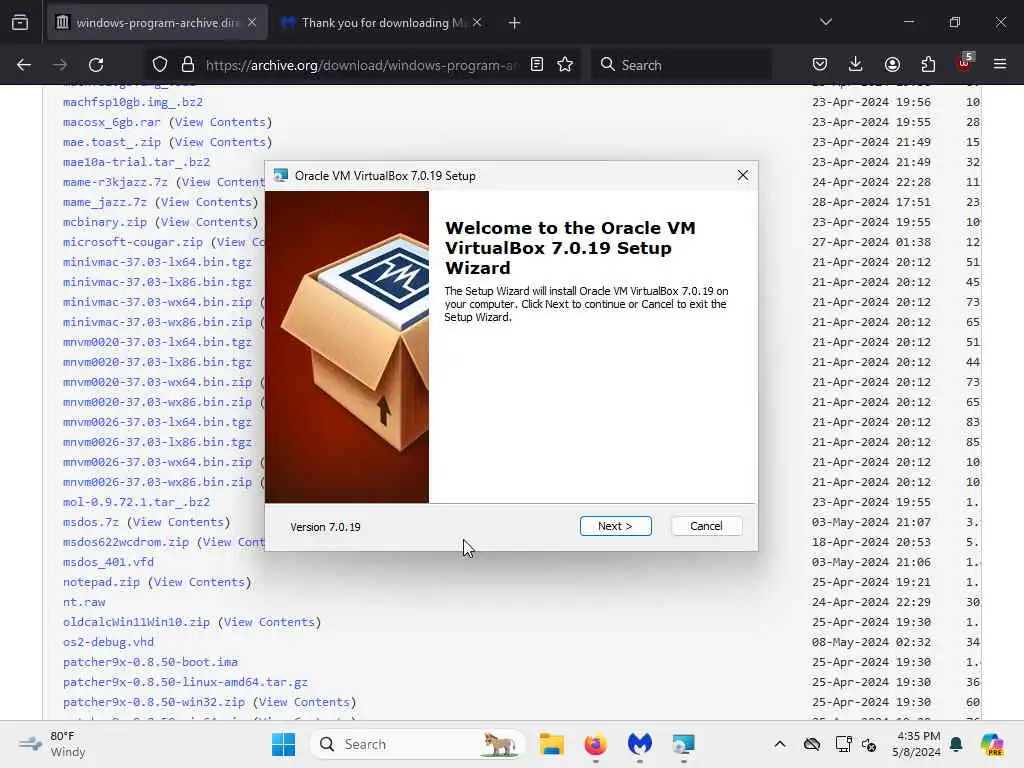
Task: View Contents of oldcalcWin11Win10.zip
Action: pos(269,622)
